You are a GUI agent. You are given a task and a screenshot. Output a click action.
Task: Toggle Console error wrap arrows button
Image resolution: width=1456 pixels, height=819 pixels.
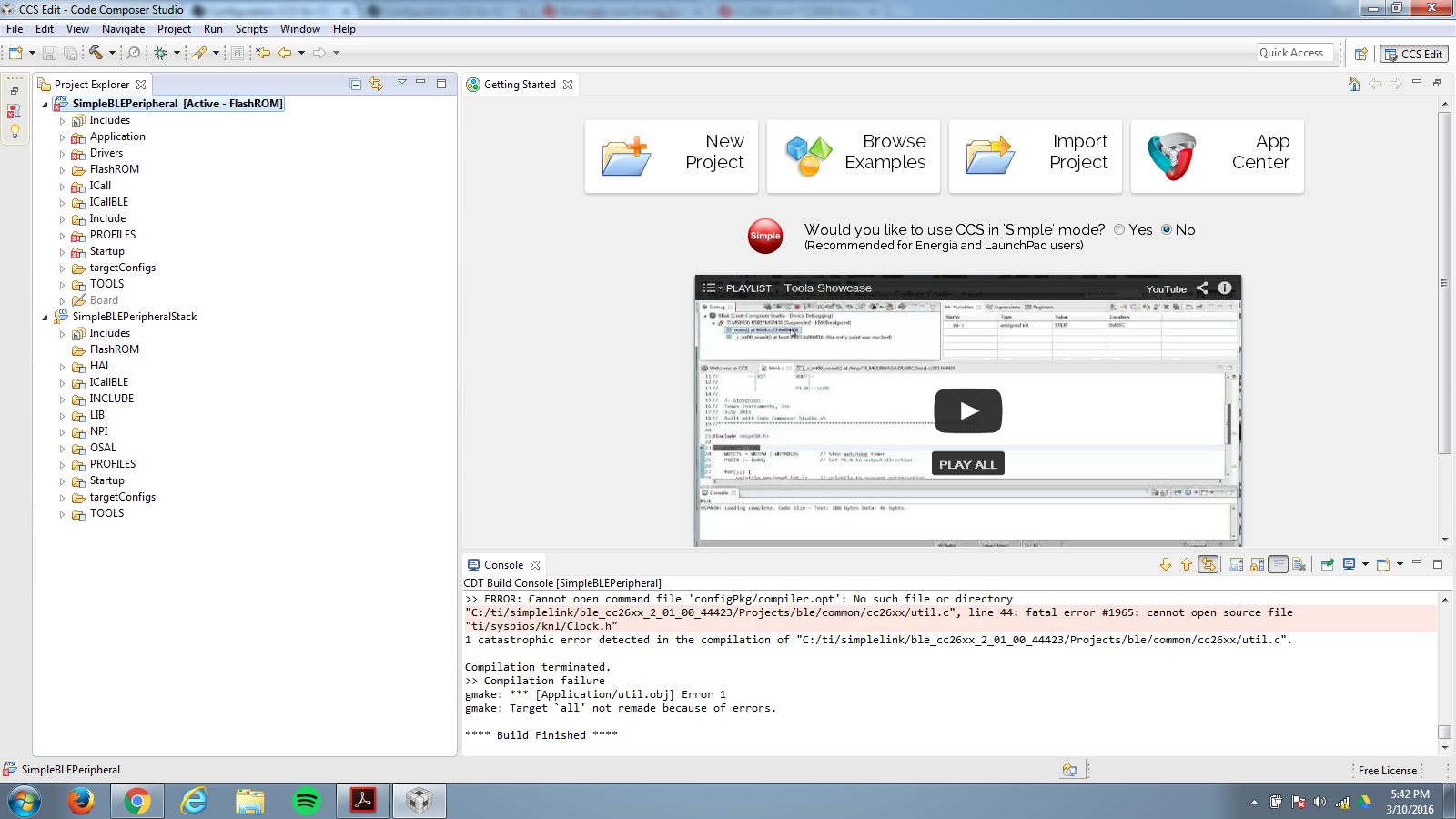coord(1208,564)
